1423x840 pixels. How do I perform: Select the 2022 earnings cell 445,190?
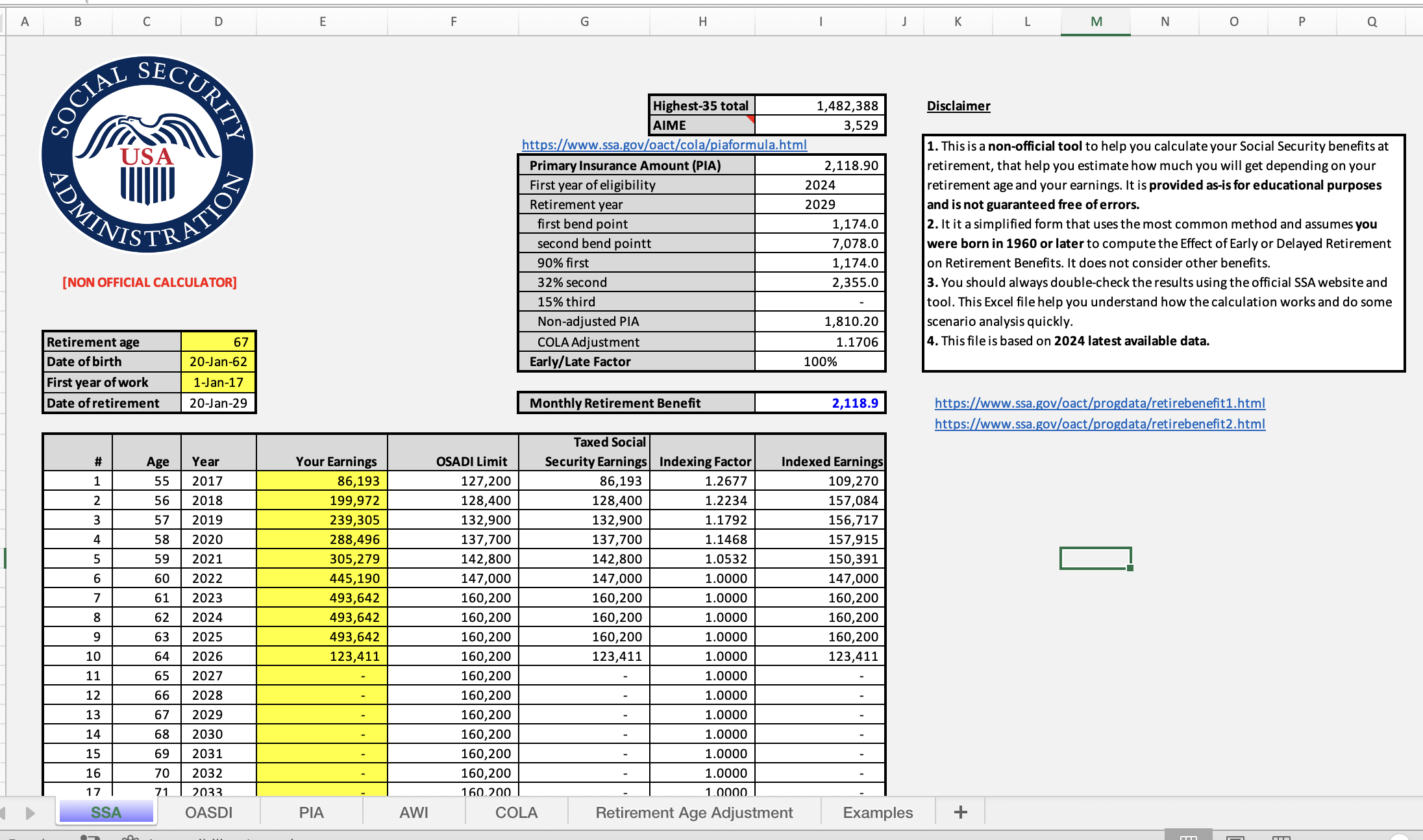click(x=322, y=578)
